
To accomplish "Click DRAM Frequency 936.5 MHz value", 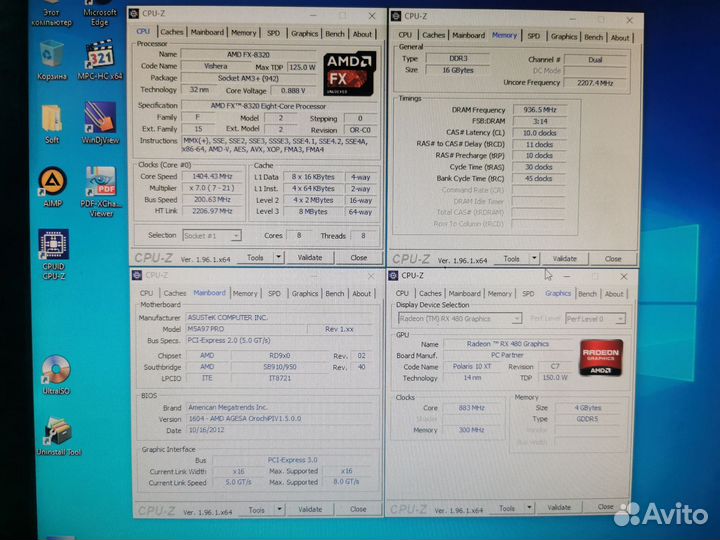I will [540, 110].
